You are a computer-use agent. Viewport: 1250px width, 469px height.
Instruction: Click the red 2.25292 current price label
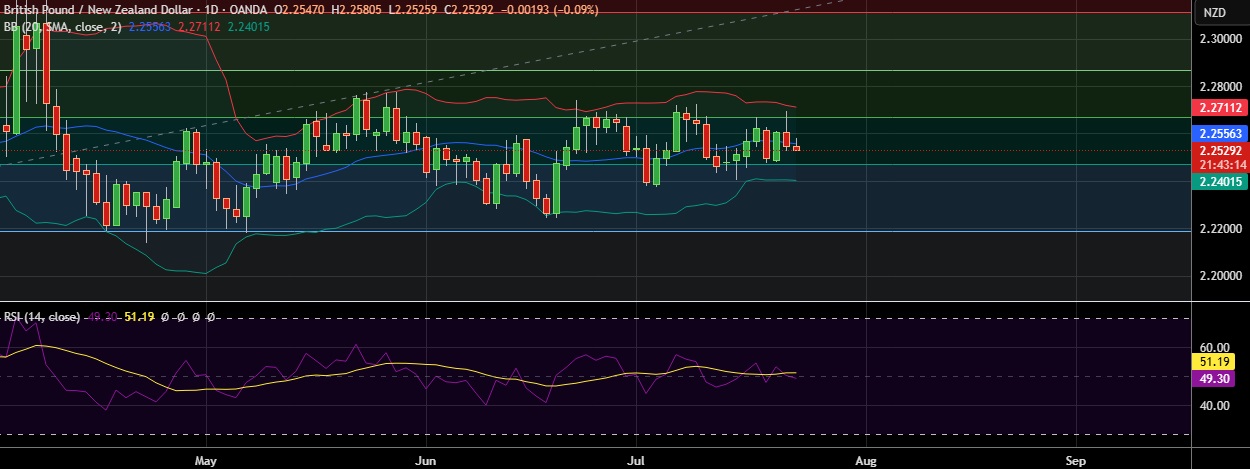click(1221, 151)
